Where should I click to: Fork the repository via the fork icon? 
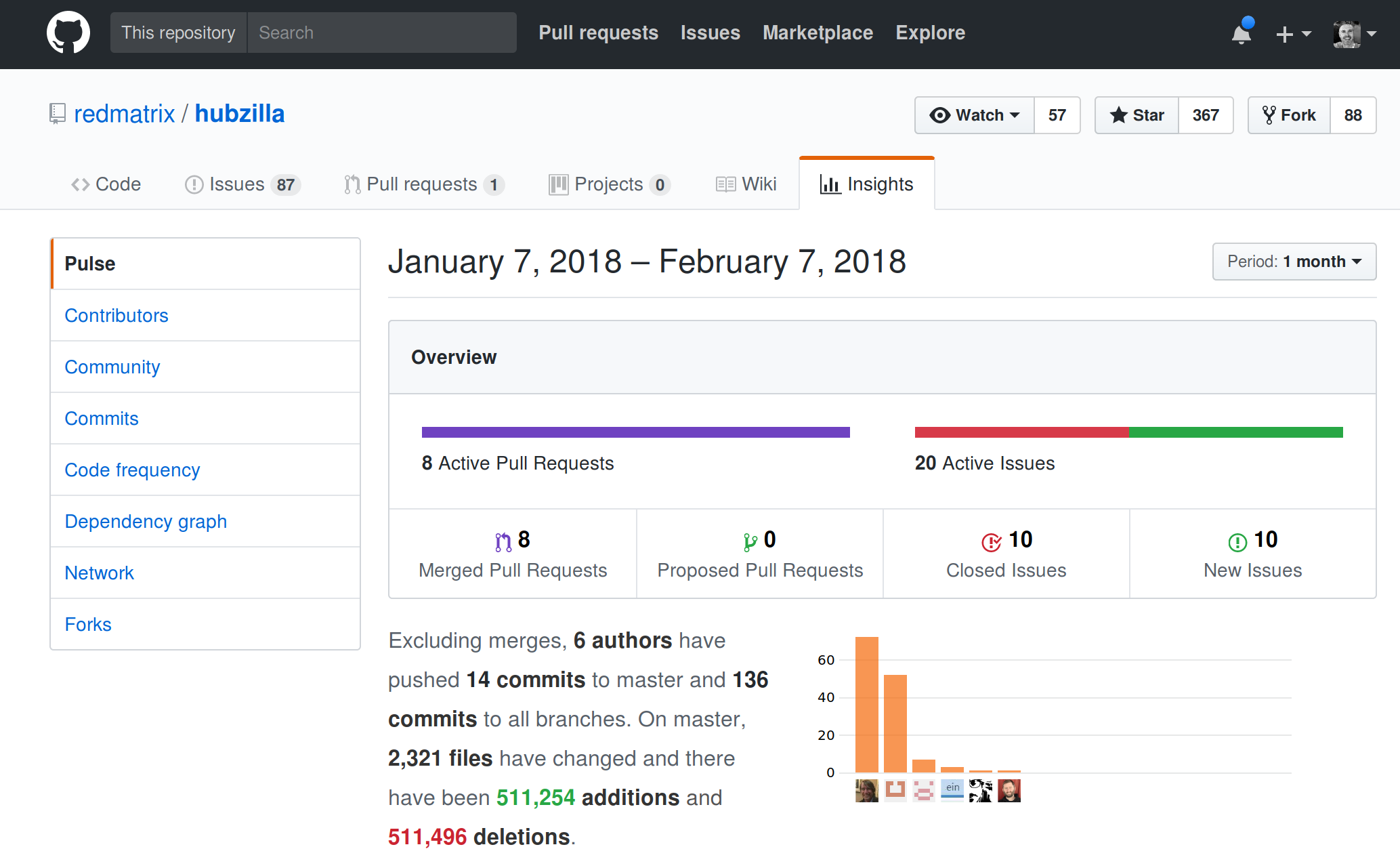coord(1269,115)
